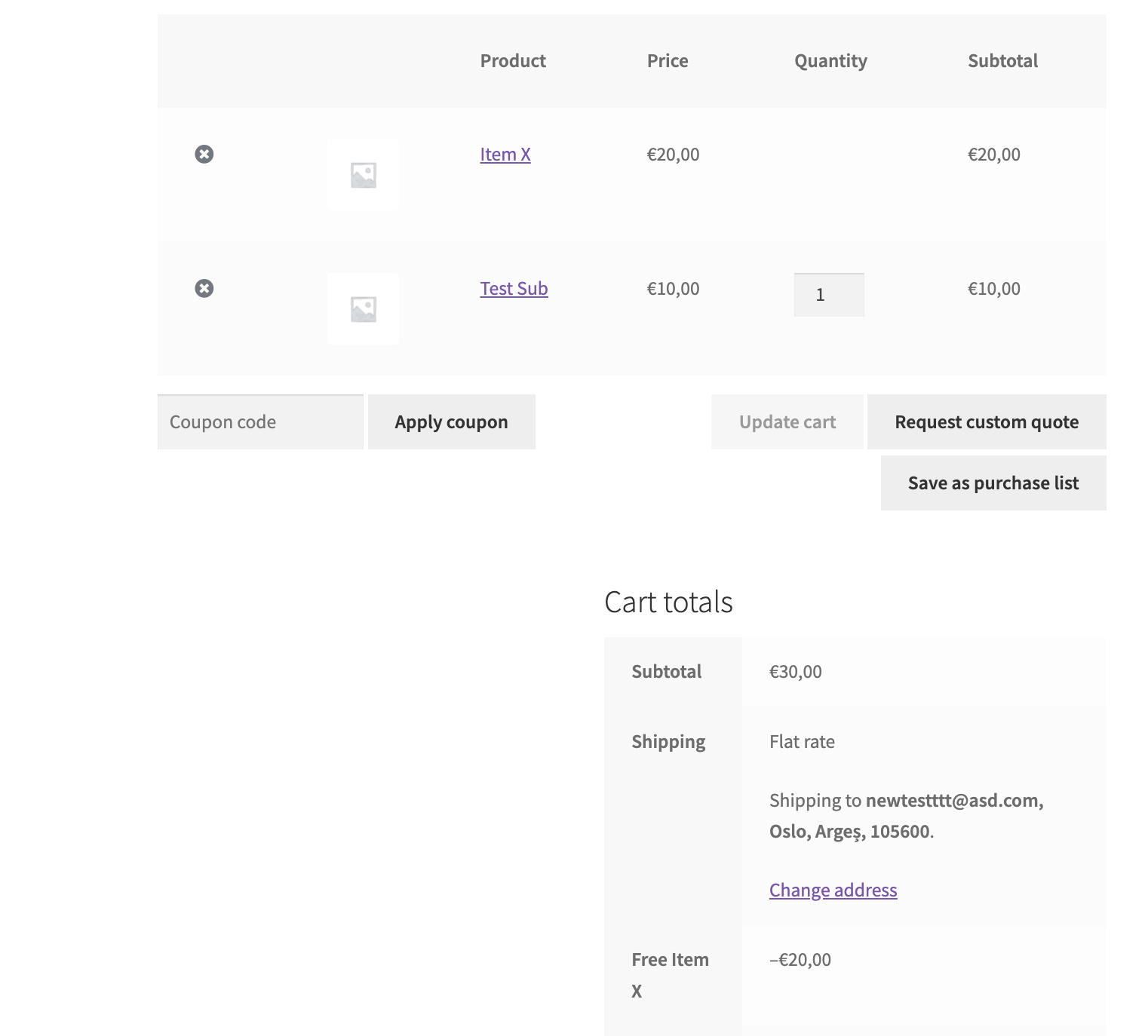Viewport: 1148px width, 1036px height.
Task: Focus the Test Sub quantity field
Action: pyautogui.click(x=829, y=295)
